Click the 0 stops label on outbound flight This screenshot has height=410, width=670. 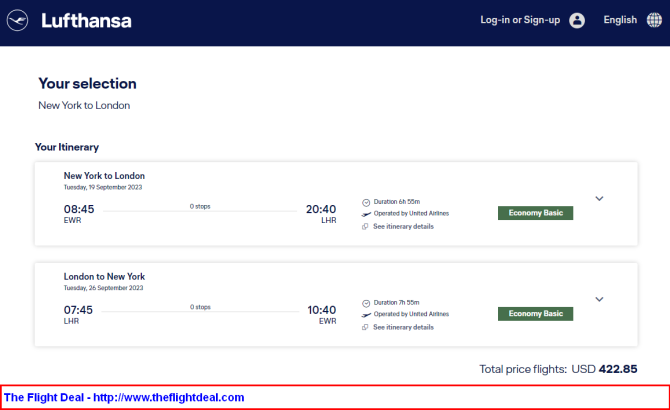pyautogui.click(x=200, y=206)
